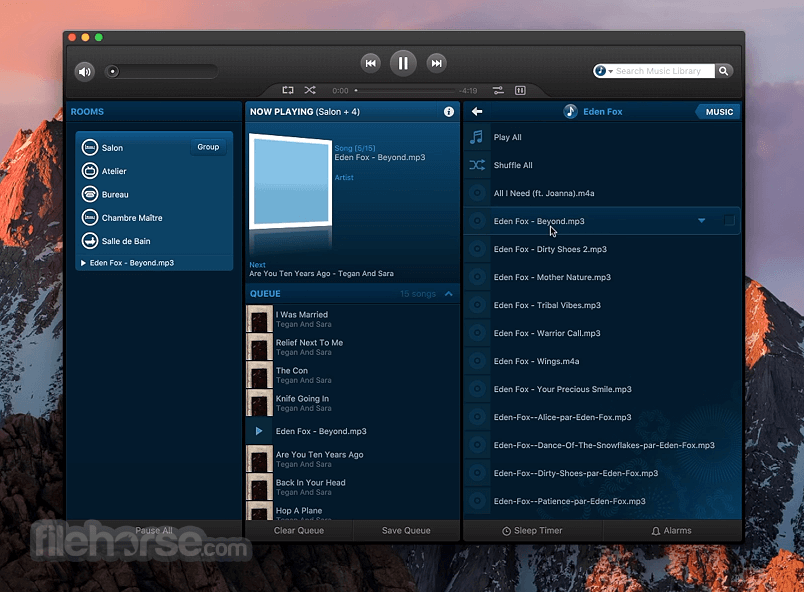
Task: Click Clear Queue button
Action: [x=299, y=530]
